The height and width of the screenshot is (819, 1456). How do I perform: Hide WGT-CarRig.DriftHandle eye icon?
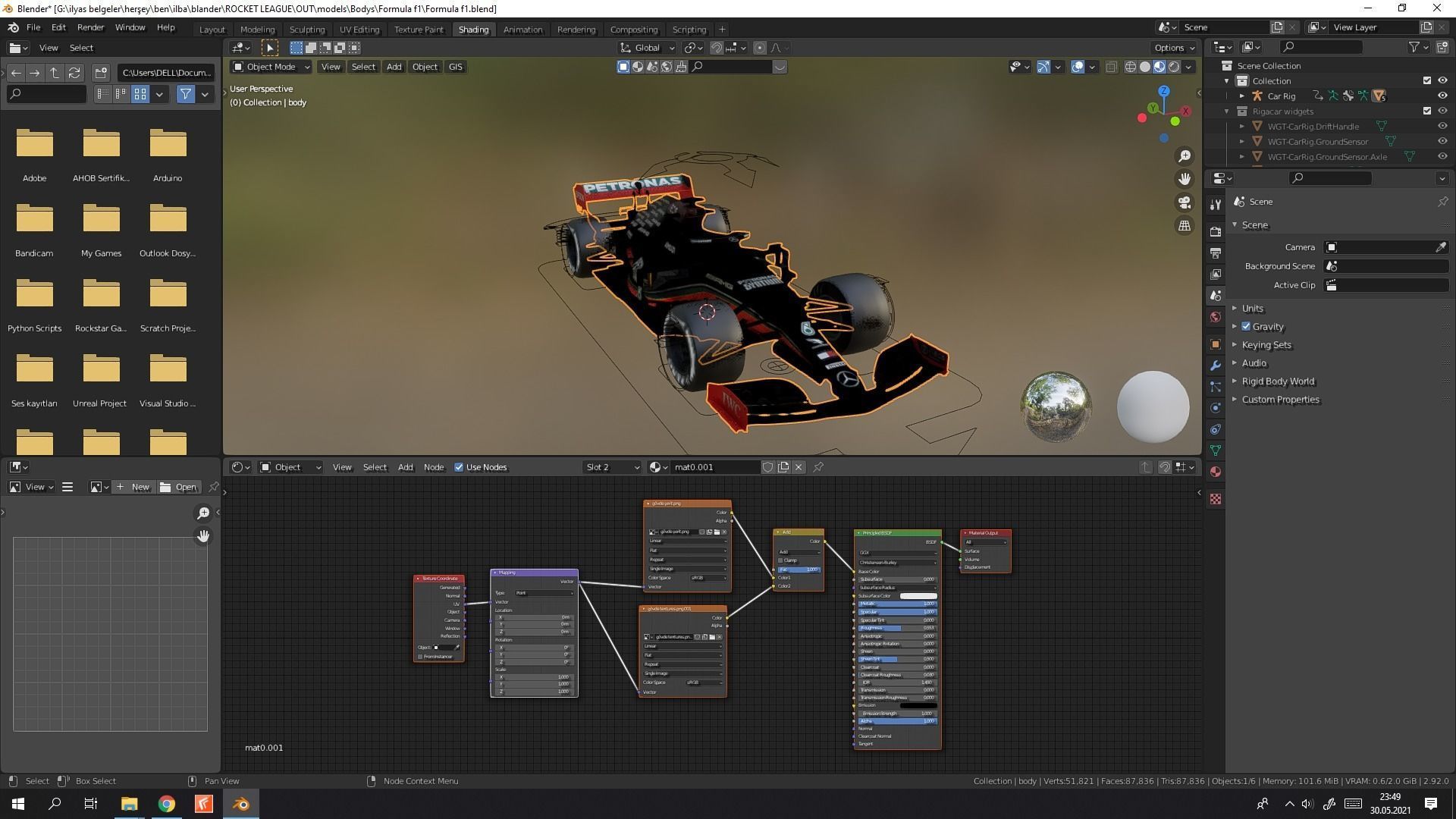(x=1442, y=127)
